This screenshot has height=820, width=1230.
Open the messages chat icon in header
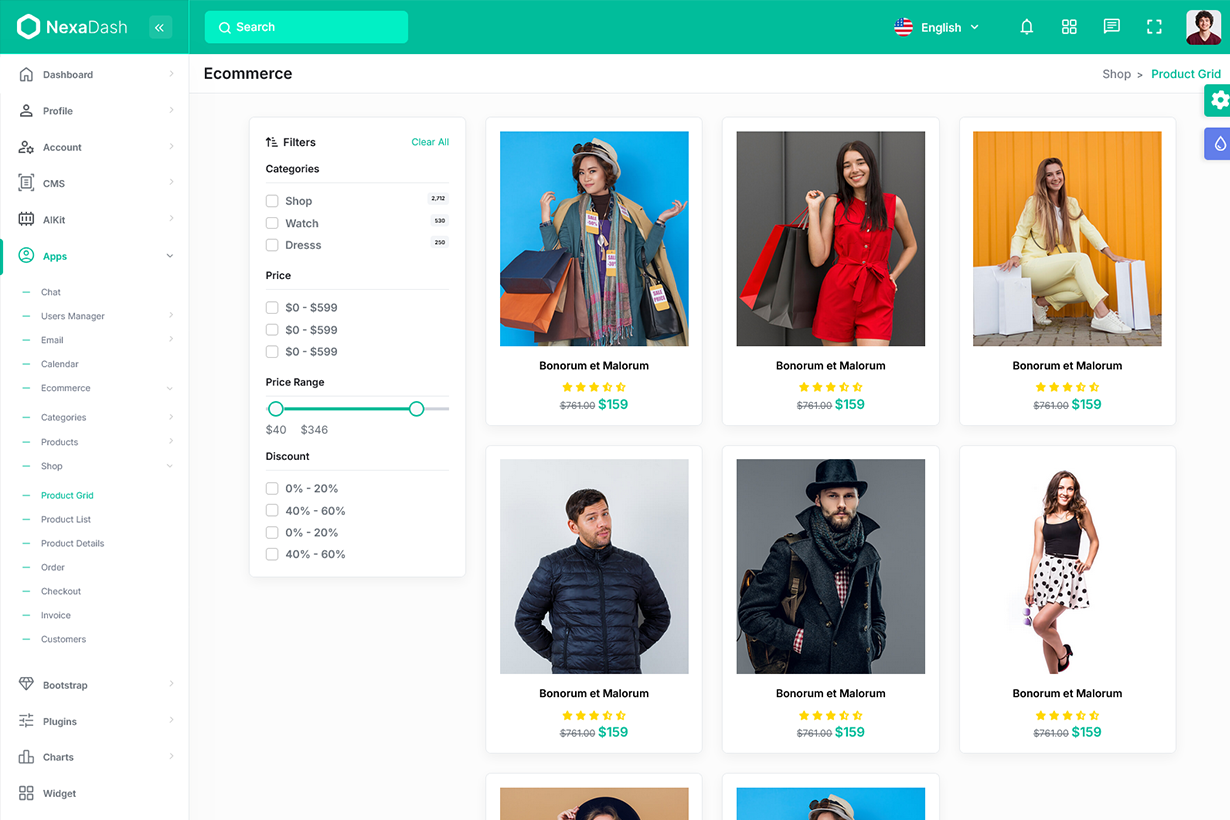1111,27
